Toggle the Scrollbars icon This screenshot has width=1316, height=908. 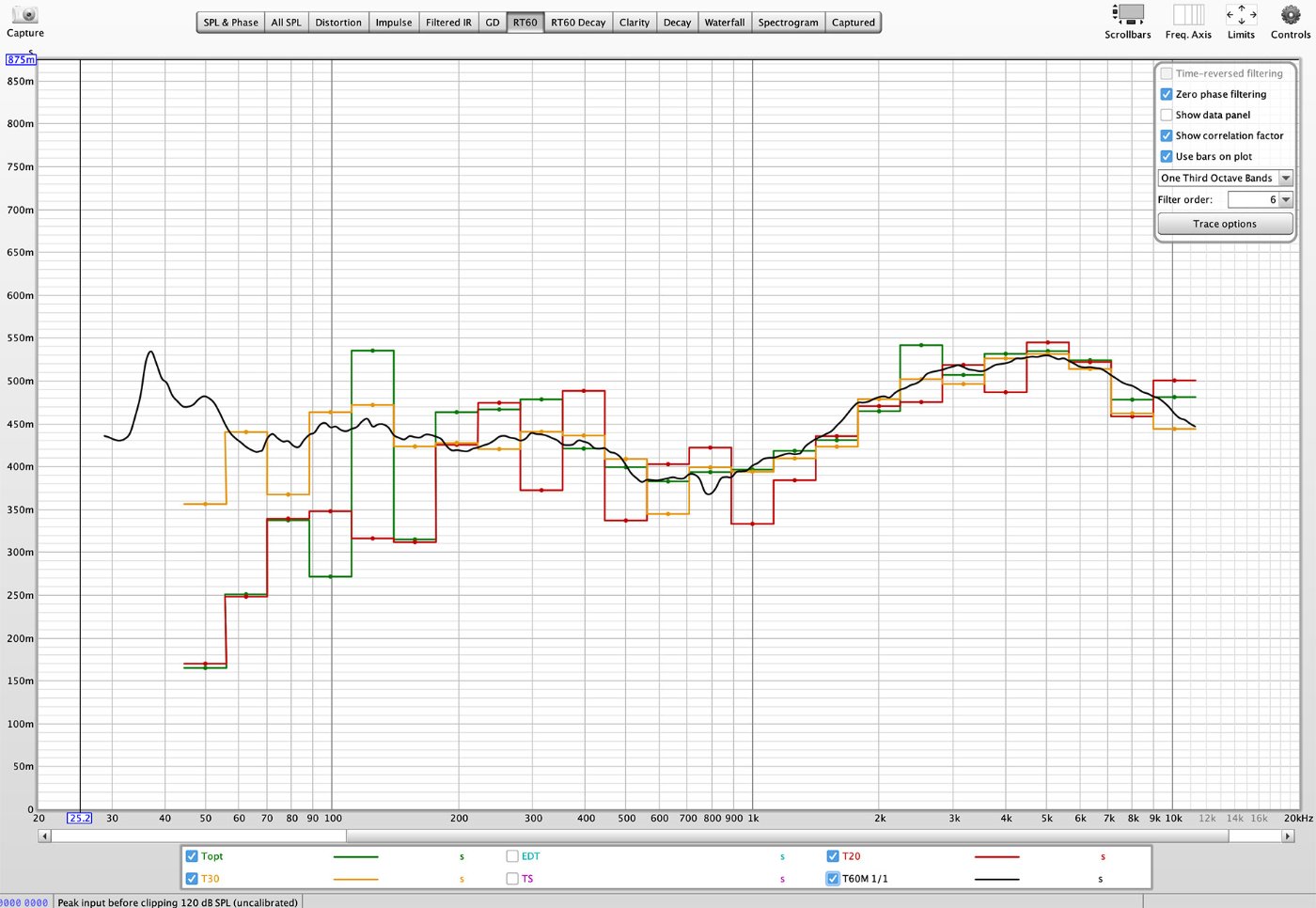pyautogui.click(x=1127, y=14)
